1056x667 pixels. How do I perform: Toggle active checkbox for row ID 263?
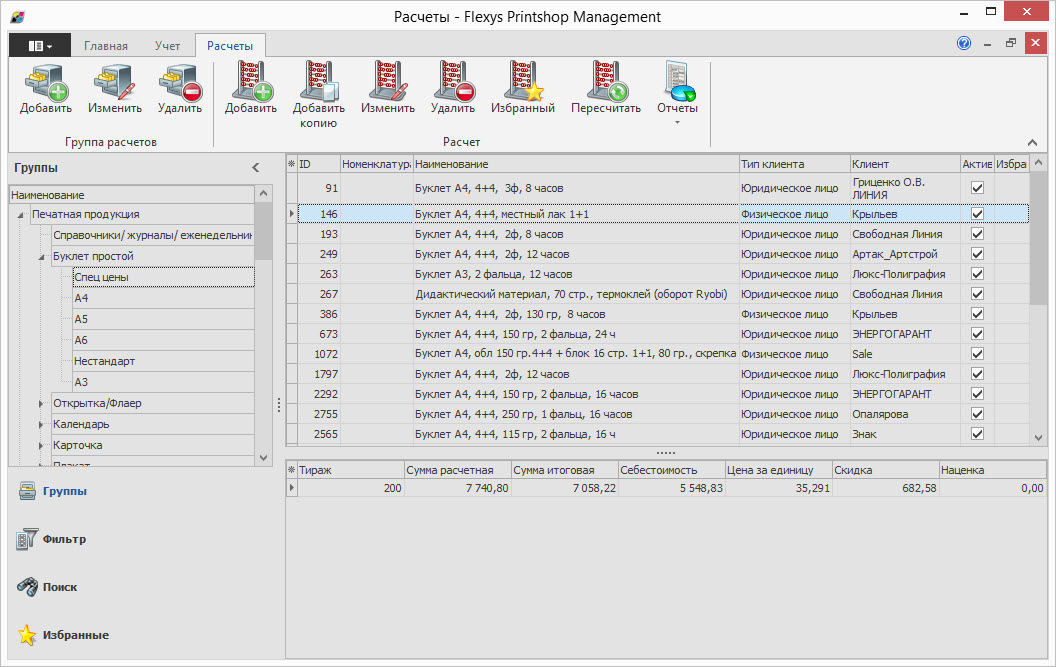click(x=977, y=274)
